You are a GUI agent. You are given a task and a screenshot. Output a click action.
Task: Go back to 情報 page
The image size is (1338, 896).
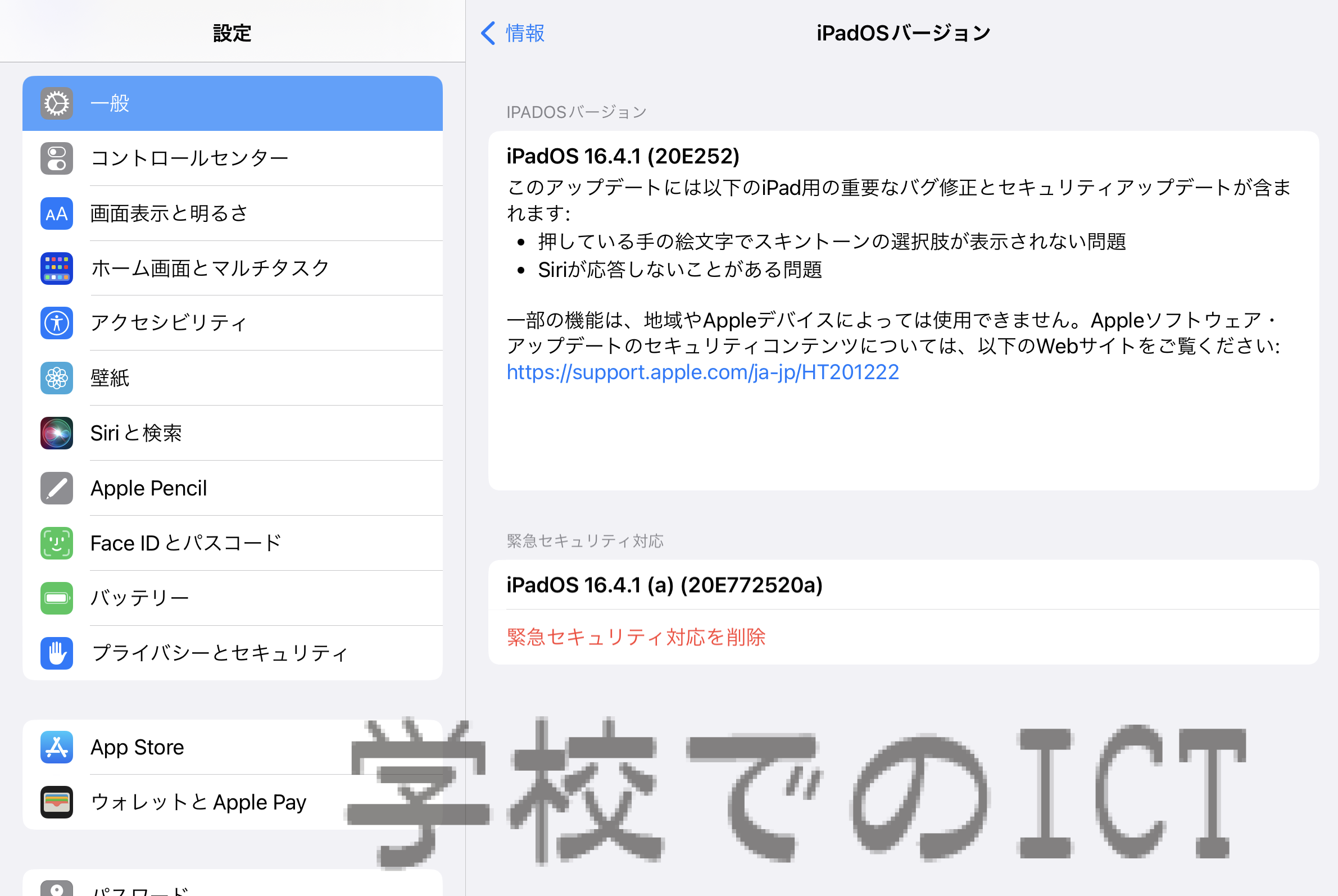point(512,33)
